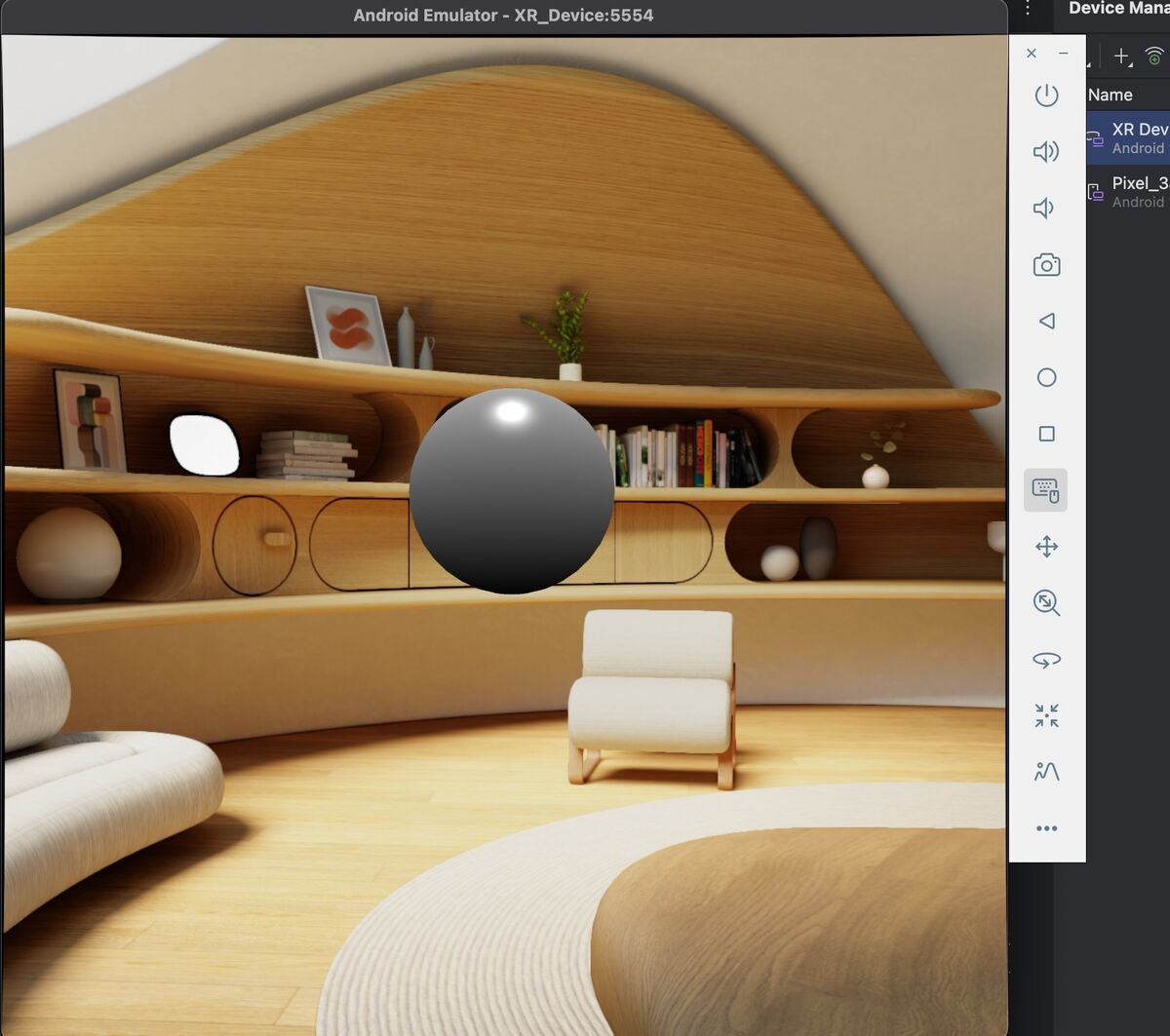Close the emulator toolbar panel
Screen dimensions: 1170x1036
1032,54
